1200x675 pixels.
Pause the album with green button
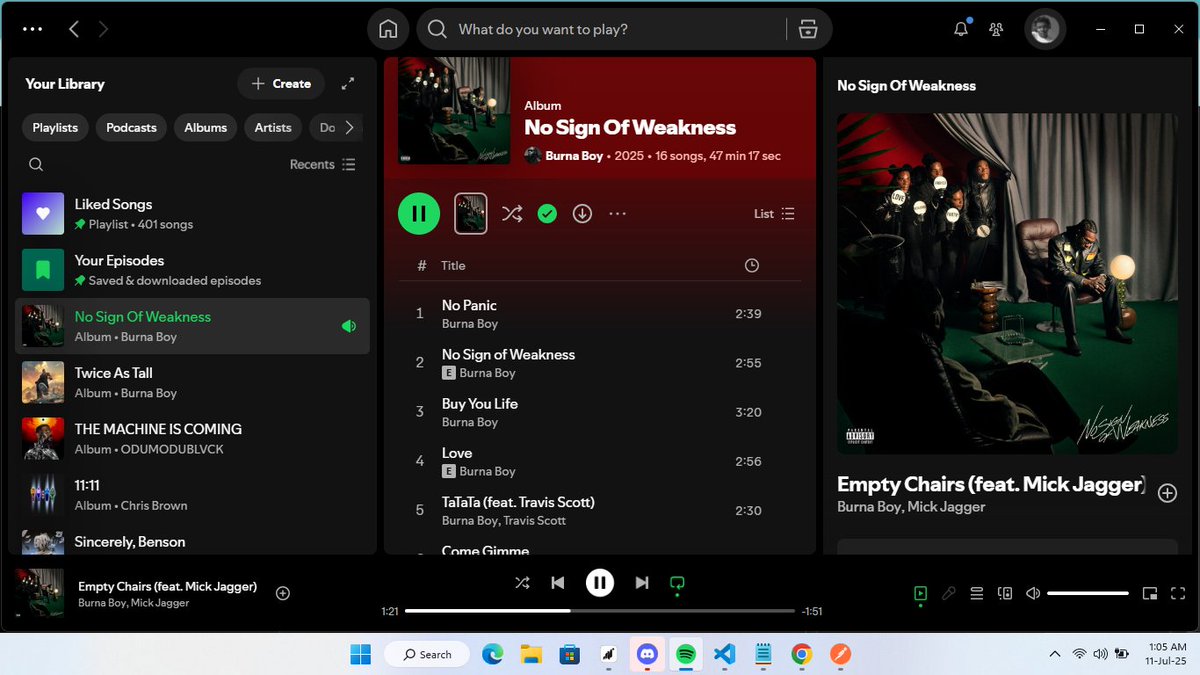click(419, 213)
